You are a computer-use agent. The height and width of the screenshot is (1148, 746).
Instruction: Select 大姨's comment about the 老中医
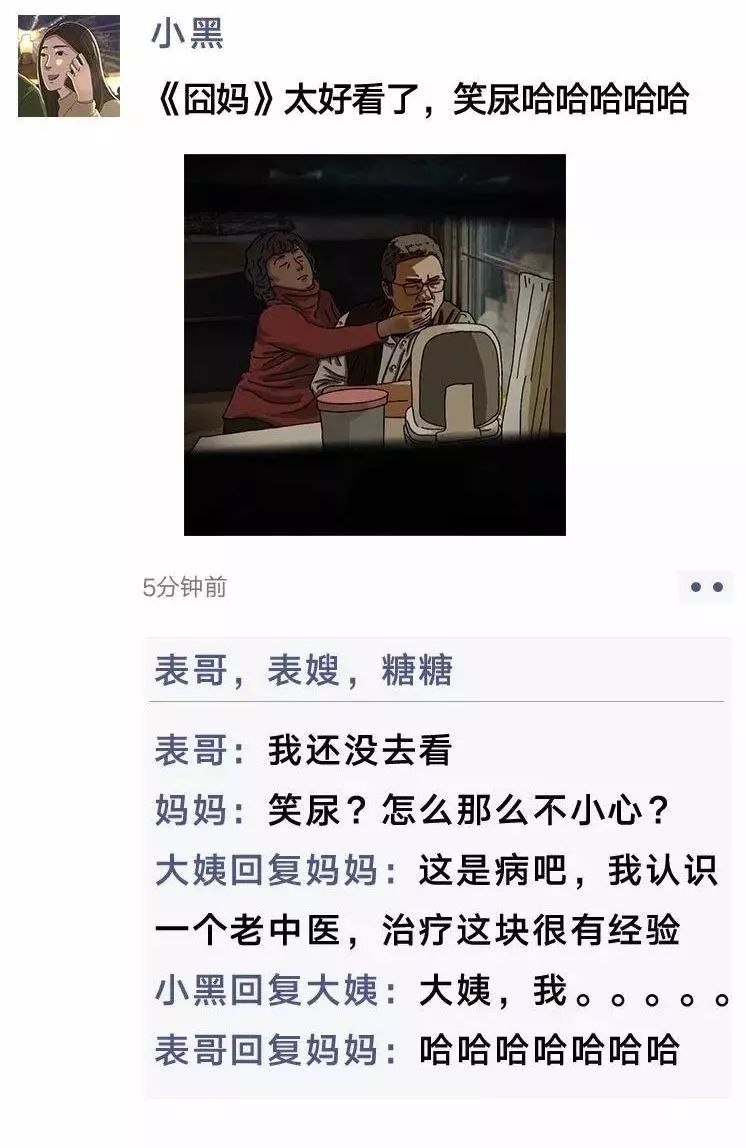click(436, 901)
